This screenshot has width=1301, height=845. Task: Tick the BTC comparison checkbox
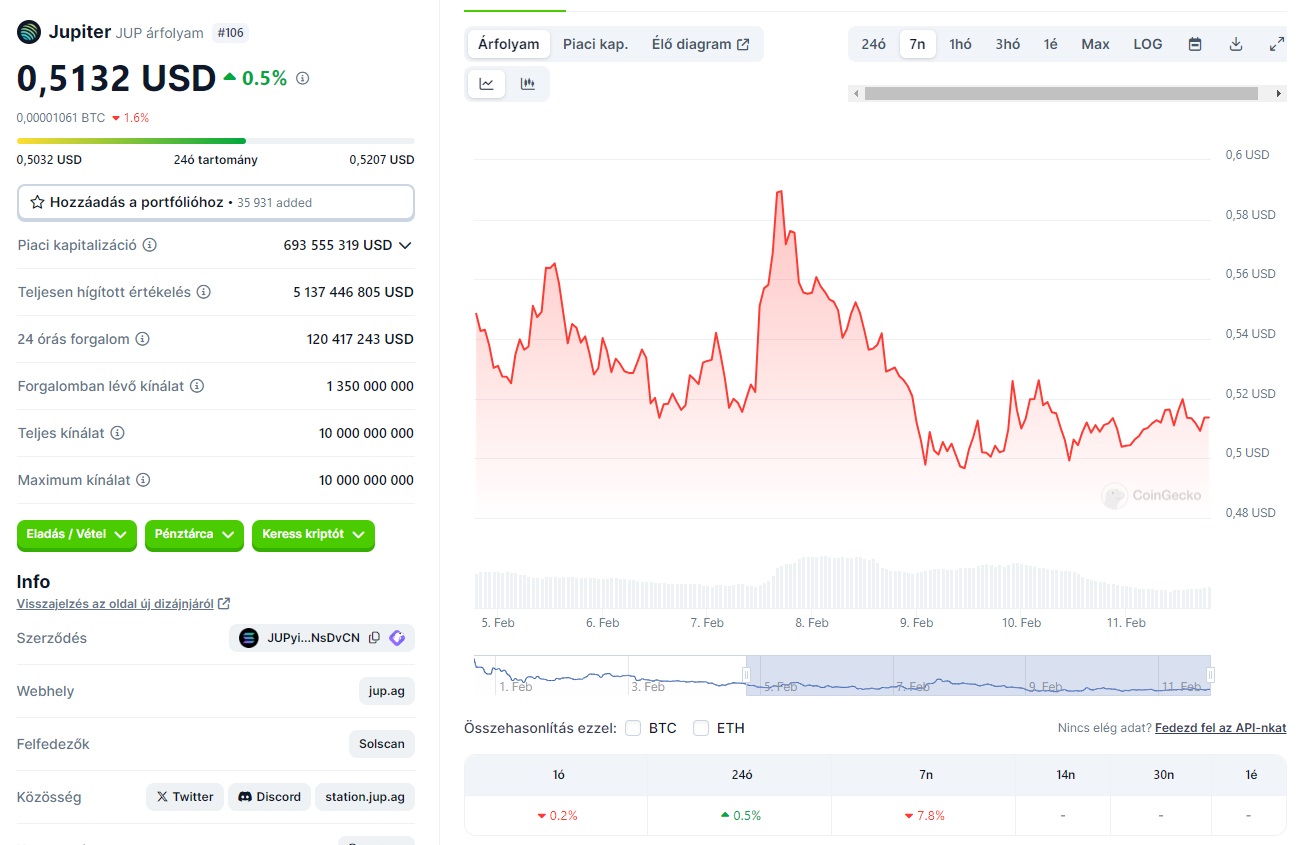coord(633,728)
